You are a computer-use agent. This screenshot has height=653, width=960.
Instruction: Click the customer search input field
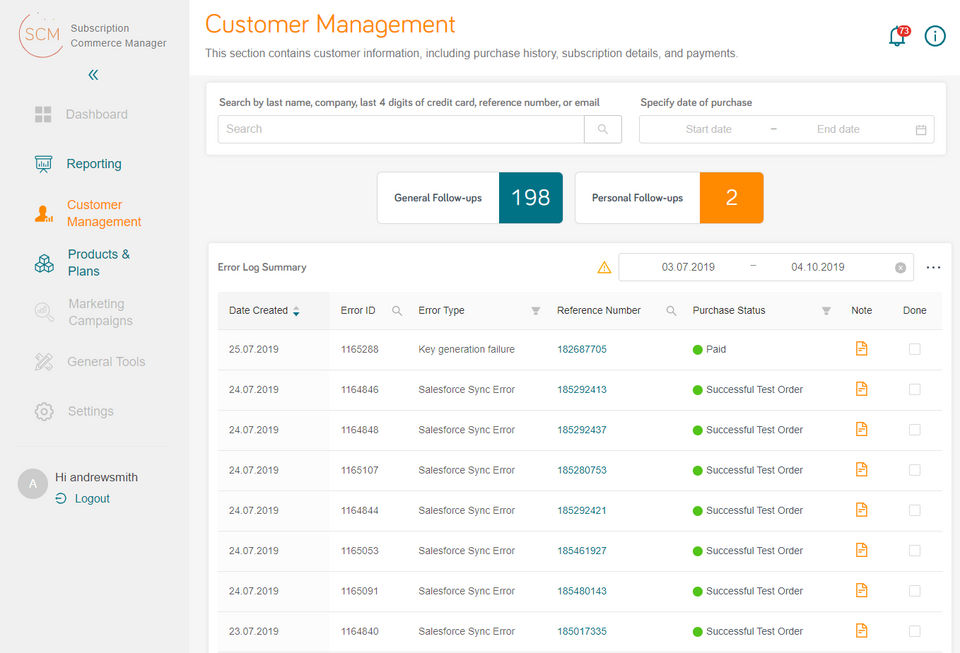point(400,129)
